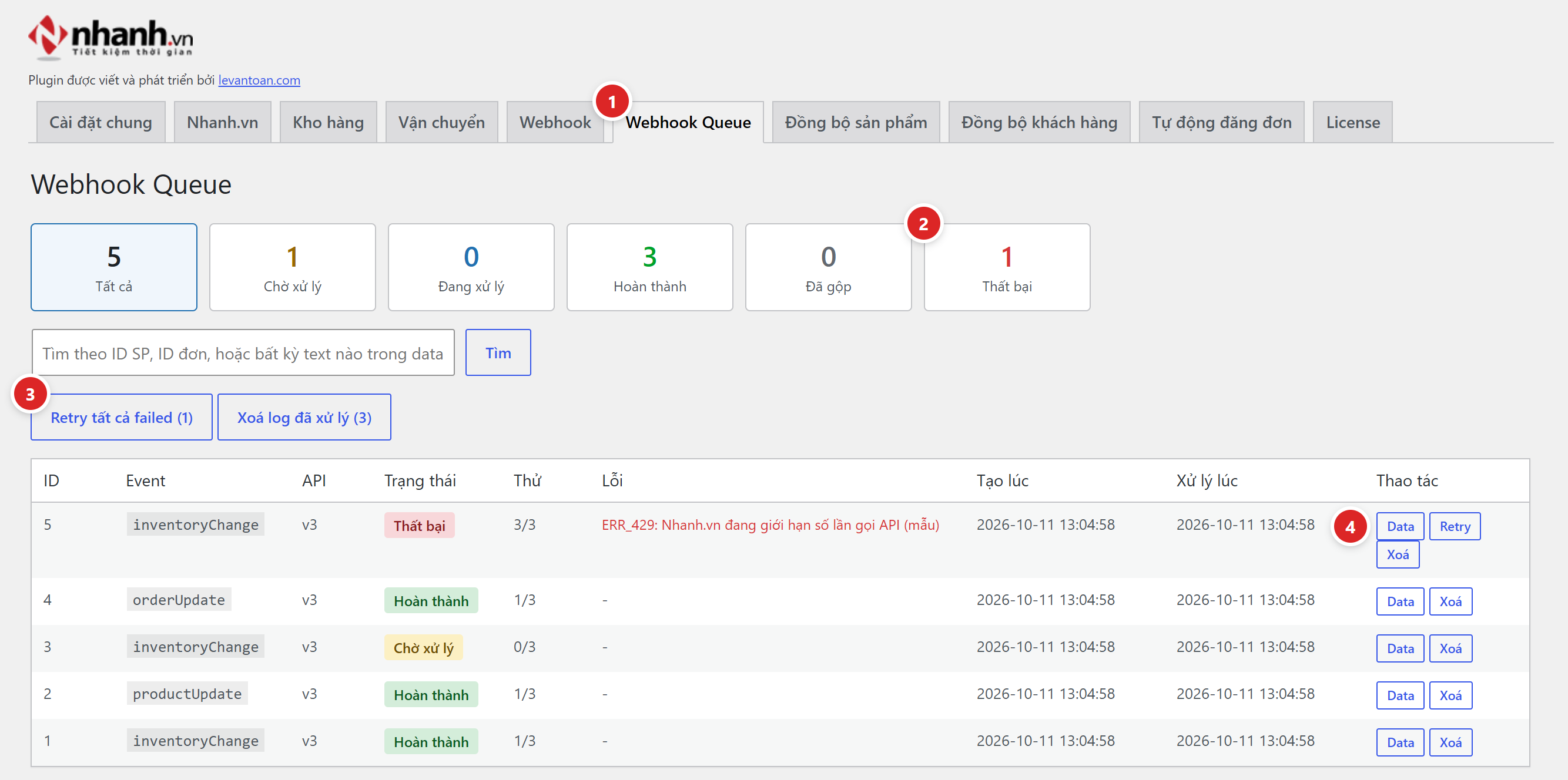The height and width of the screenshot is (780, 1568).
Task: Click the 0/3 attempts value
Action: coord(524,646)
